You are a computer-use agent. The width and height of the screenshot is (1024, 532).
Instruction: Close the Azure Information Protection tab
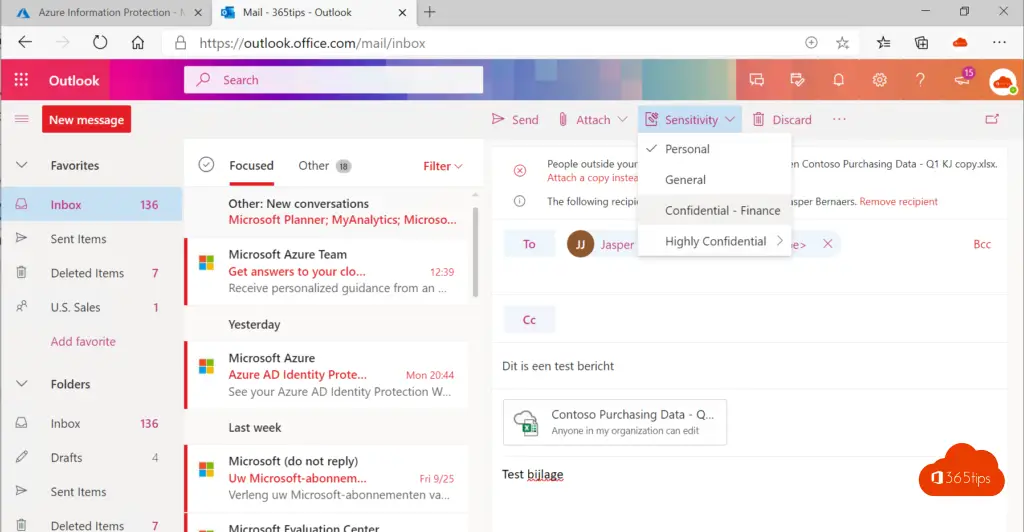tap(199, 12)
